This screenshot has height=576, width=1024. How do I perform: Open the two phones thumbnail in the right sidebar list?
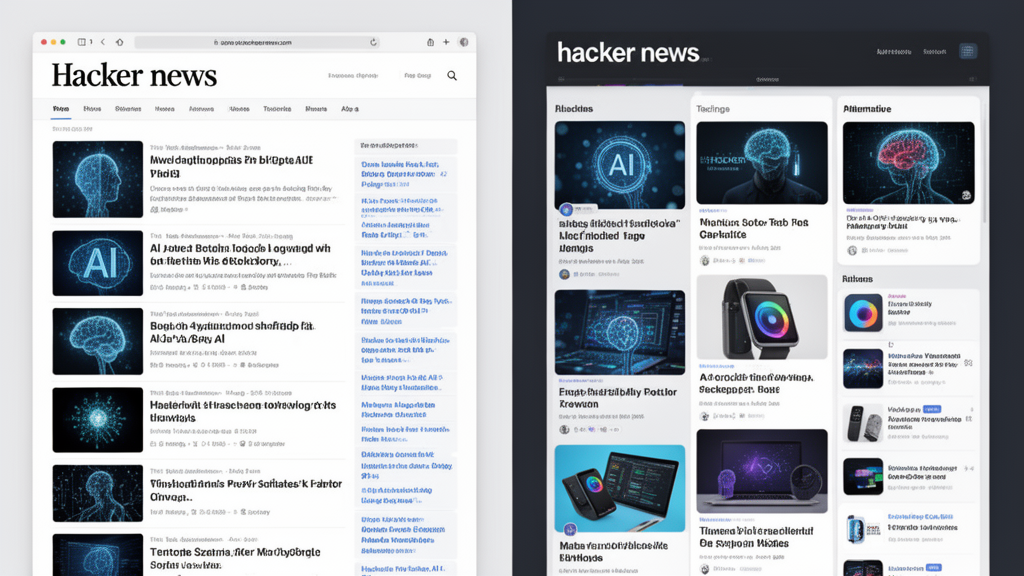click(x=863, y=423)
